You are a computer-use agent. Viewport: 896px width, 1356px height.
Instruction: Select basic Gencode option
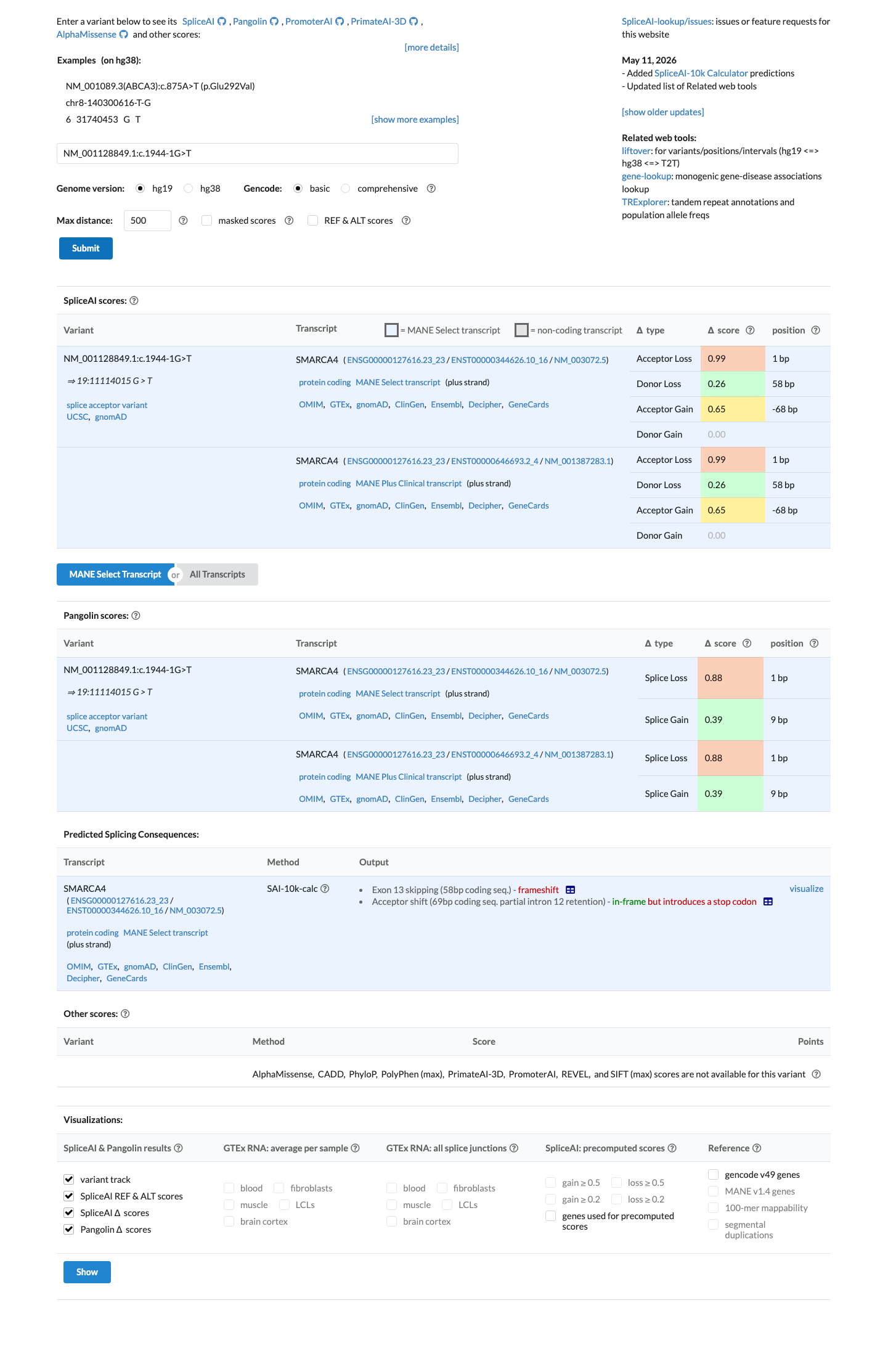[x=298, y=189]
